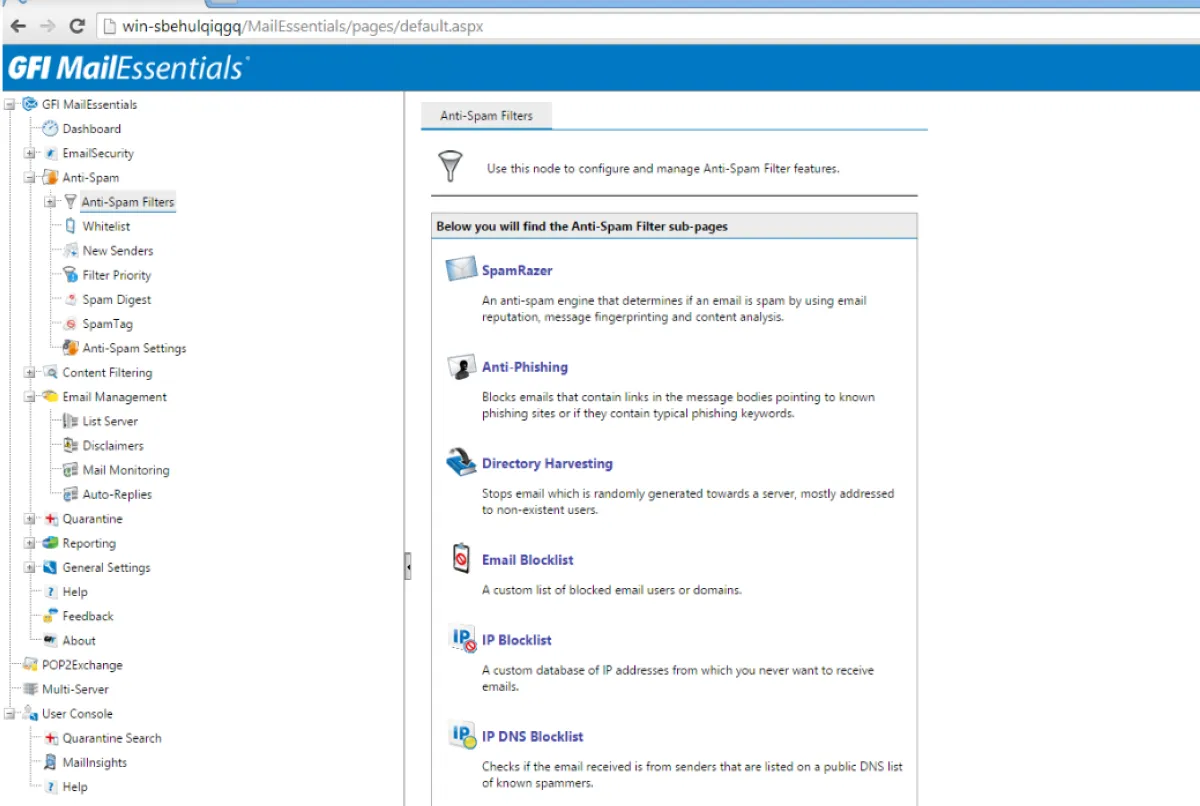Select the Mail Monitoring icon
The image size is (1200, 806).
pos(70,470)
